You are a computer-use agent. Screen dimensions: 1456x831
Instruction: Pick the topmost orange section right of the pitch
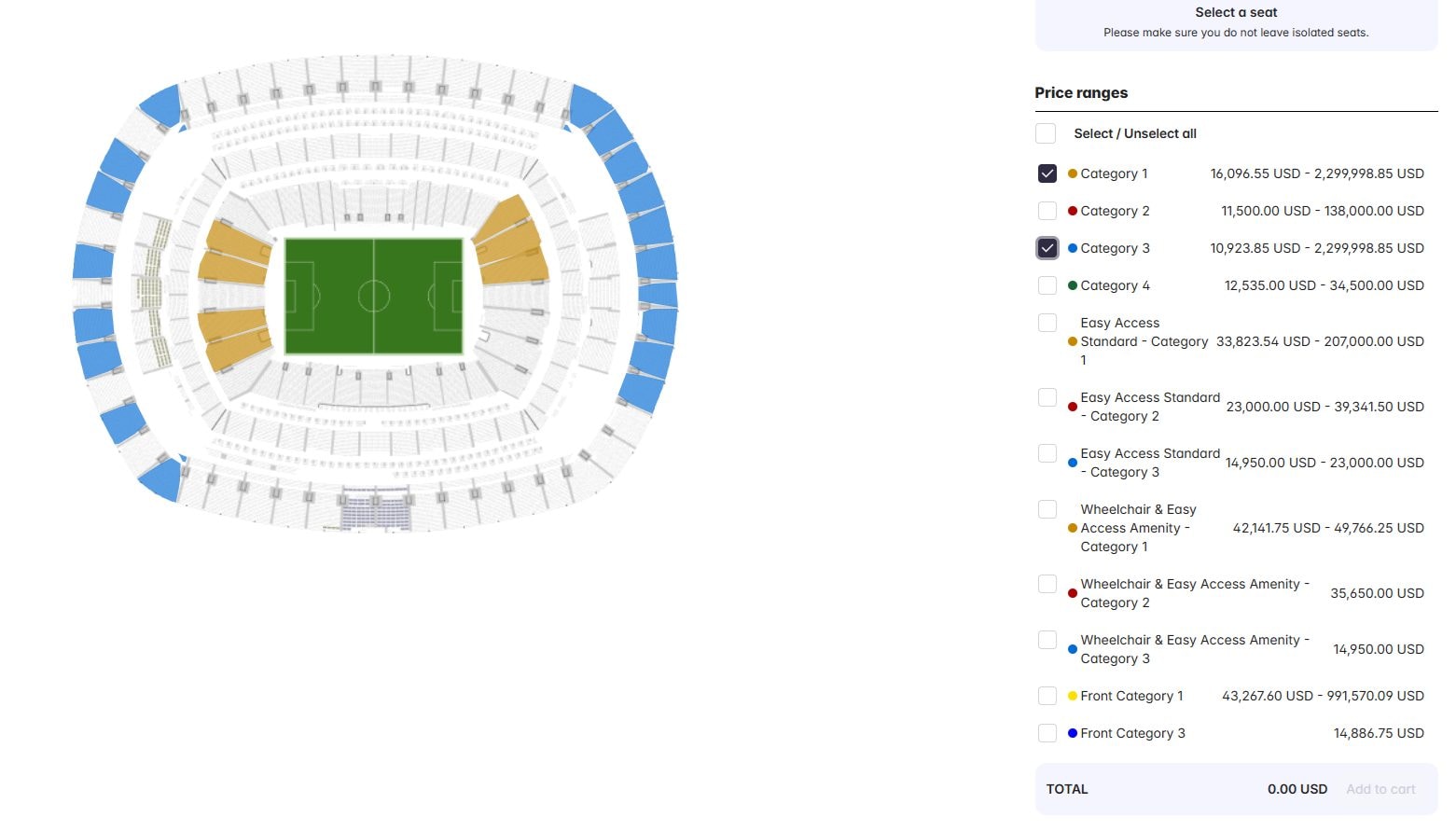(504, 217)
